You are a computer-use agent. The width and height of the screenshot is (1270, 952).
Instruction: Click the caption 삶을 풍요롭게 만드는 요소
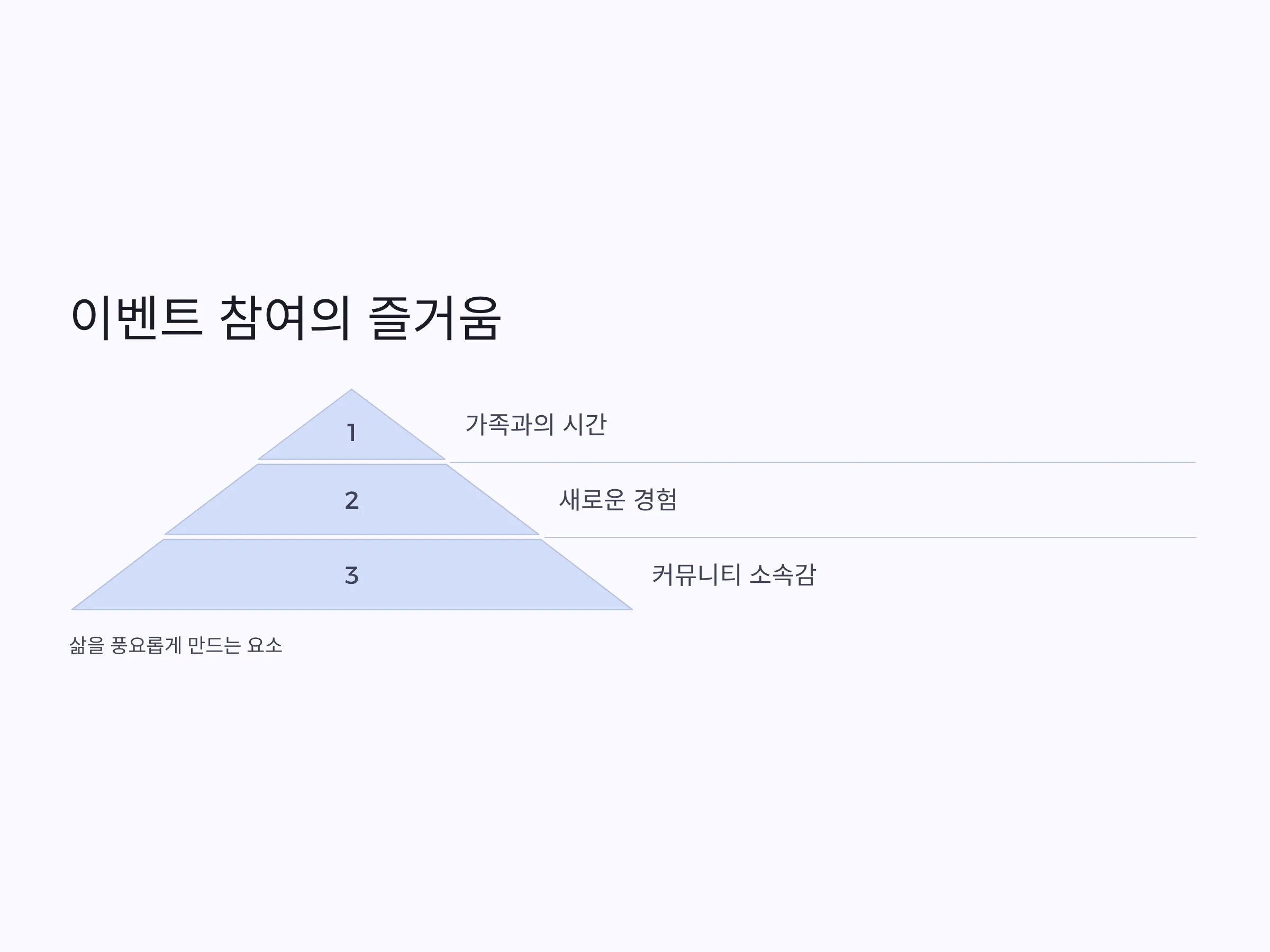[x=176, y=646]
